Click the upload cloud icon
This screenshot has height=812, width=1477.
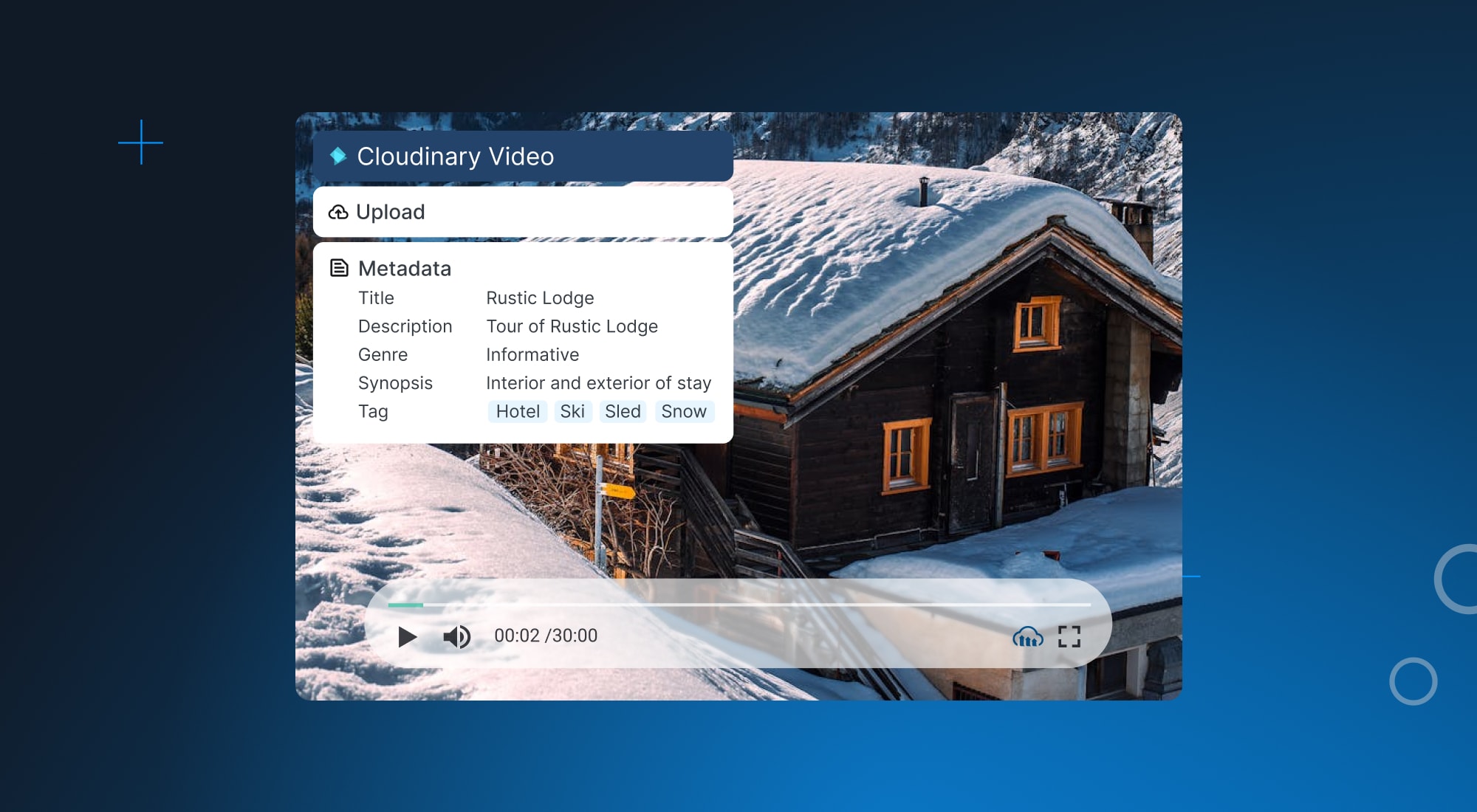[338, 213]
